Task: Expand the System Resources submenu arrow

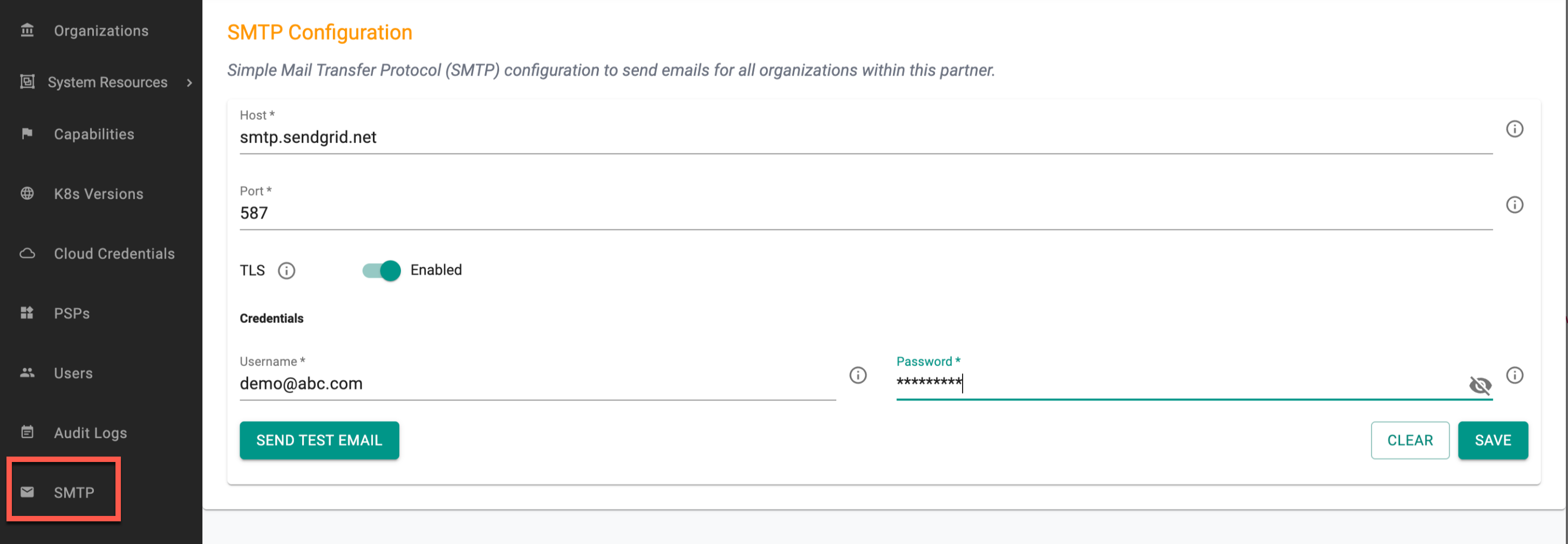Action: point(189,83)
